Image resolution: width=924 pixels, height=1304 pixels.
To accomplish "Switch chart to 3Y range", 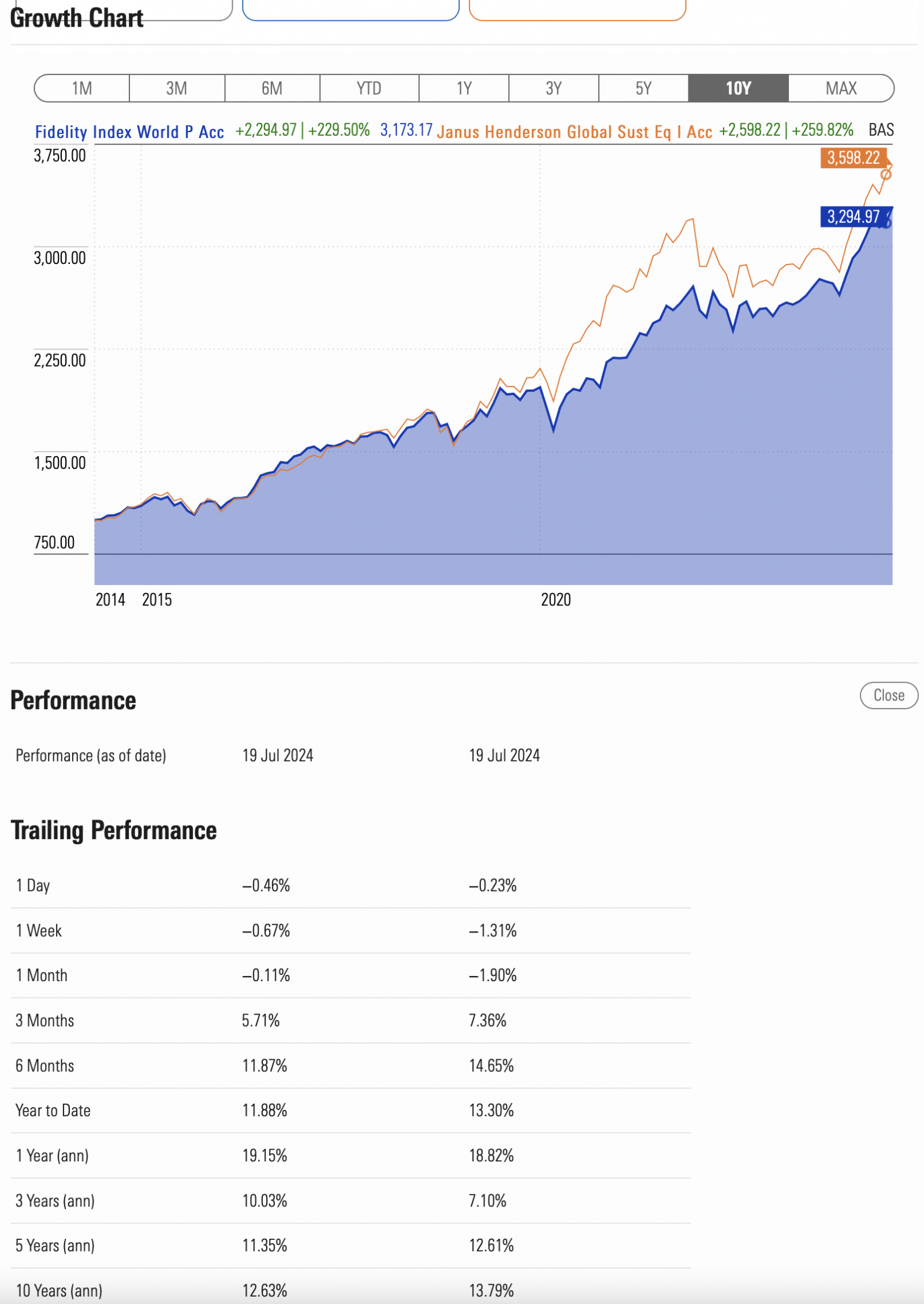I will click(554, 88).
